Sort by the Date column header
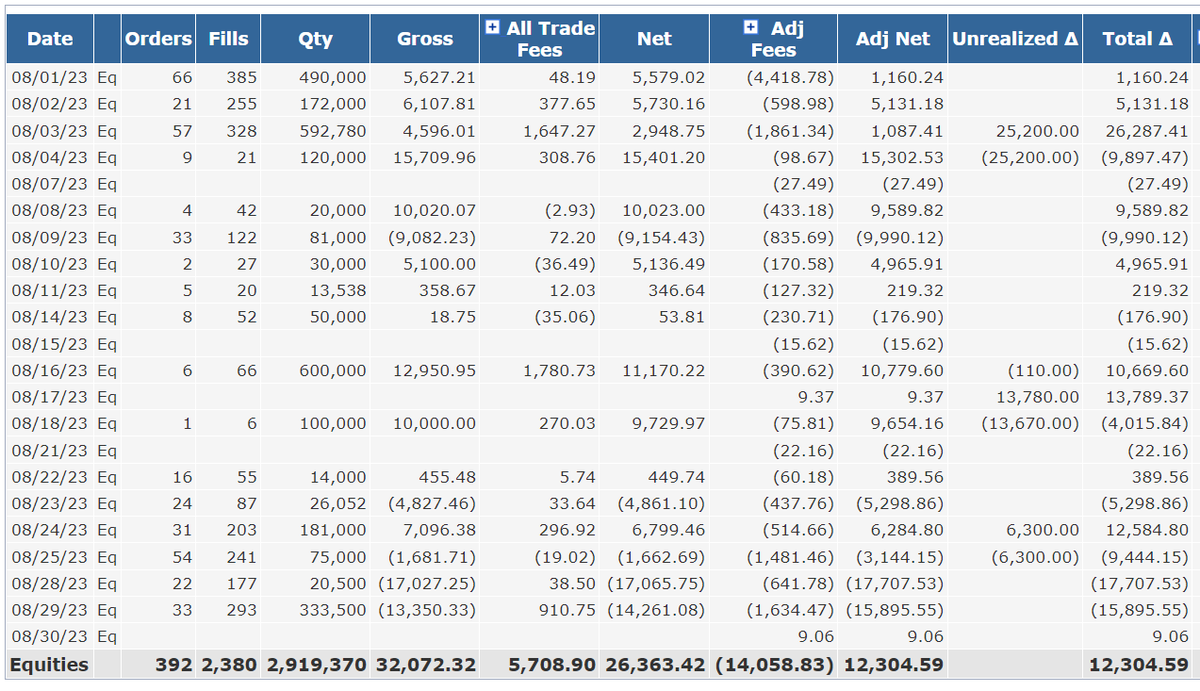The height and width of the screenshot is (691, 1200). click(x=50, y=39)
